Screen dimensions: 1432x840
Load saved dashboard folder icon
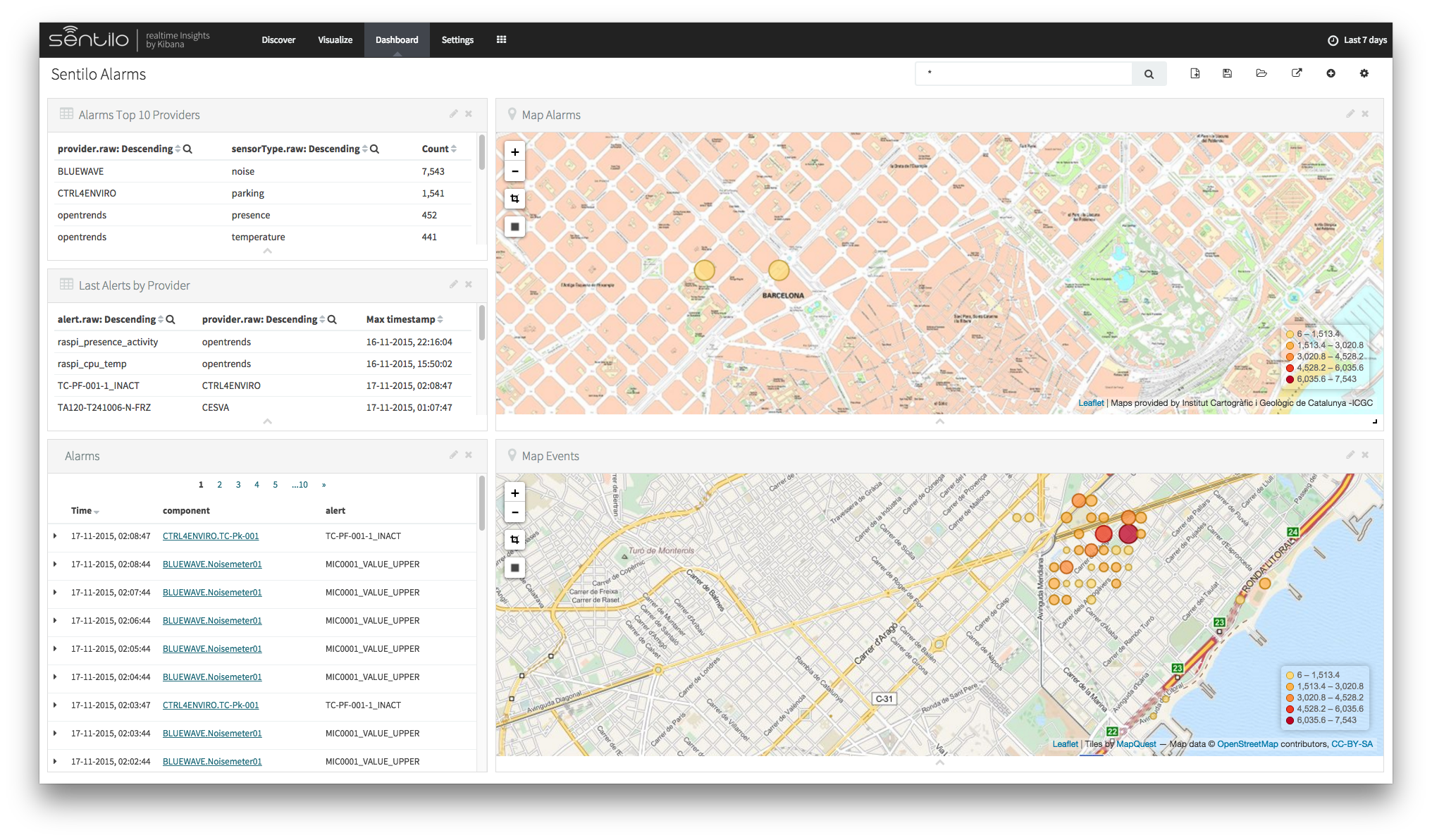click(1261, 73)
